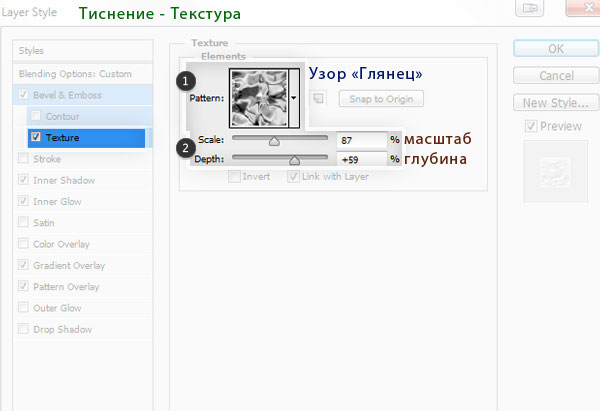
Task: Click the new preset from pattern icon
Action: point(318,98)
